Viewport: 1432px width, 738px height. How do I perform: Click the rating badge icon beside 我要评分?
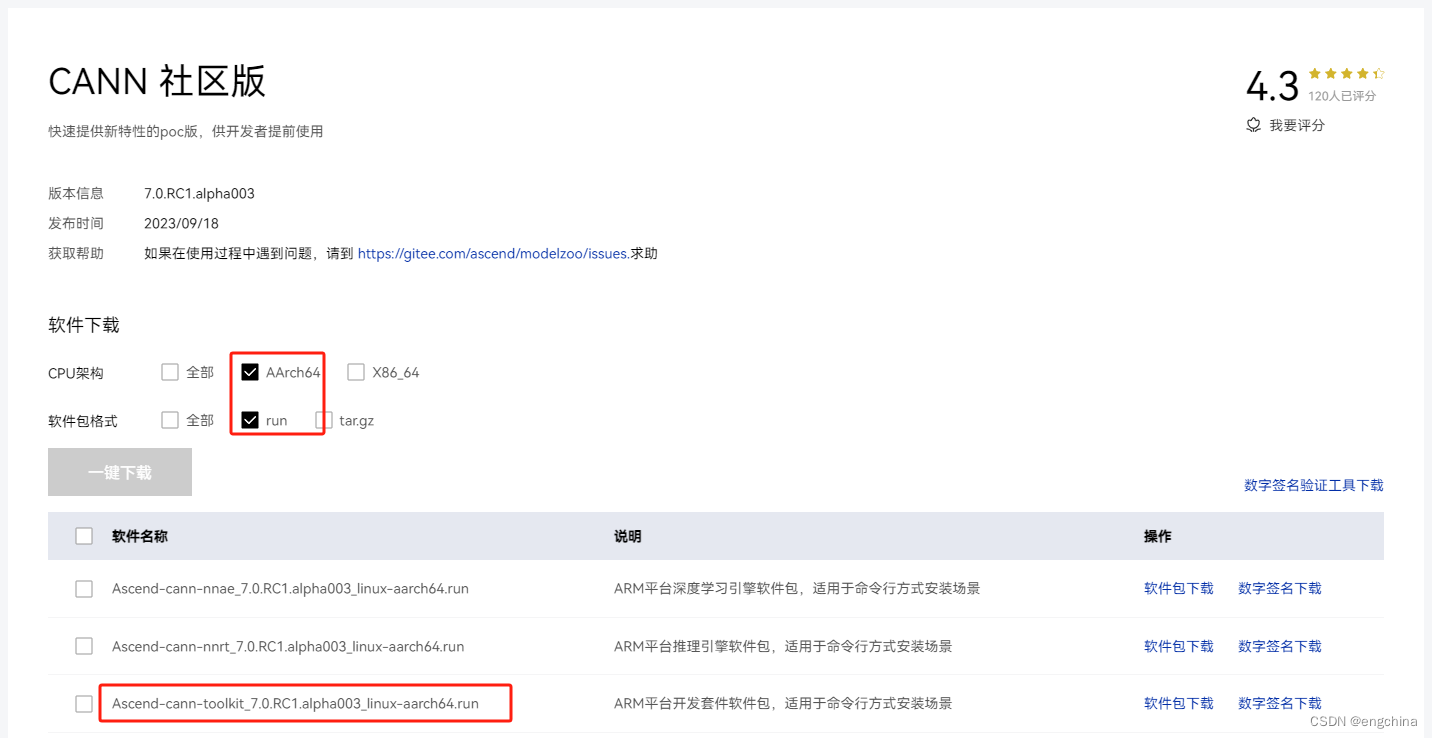point(1254,125)
